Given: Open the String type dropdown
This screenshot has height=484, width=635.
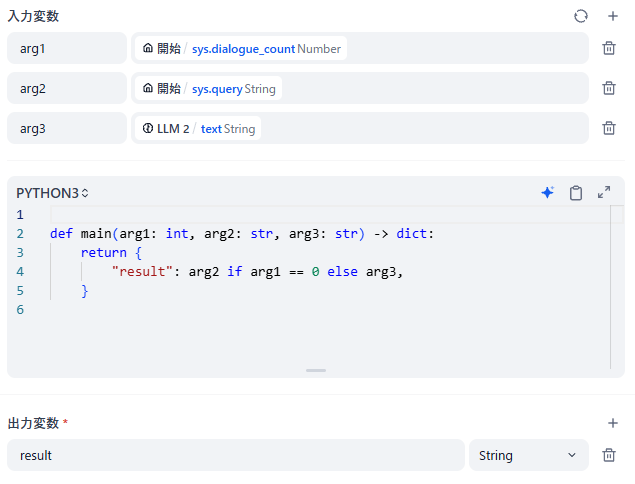Looking at the screenshot, I should [527, 455].
